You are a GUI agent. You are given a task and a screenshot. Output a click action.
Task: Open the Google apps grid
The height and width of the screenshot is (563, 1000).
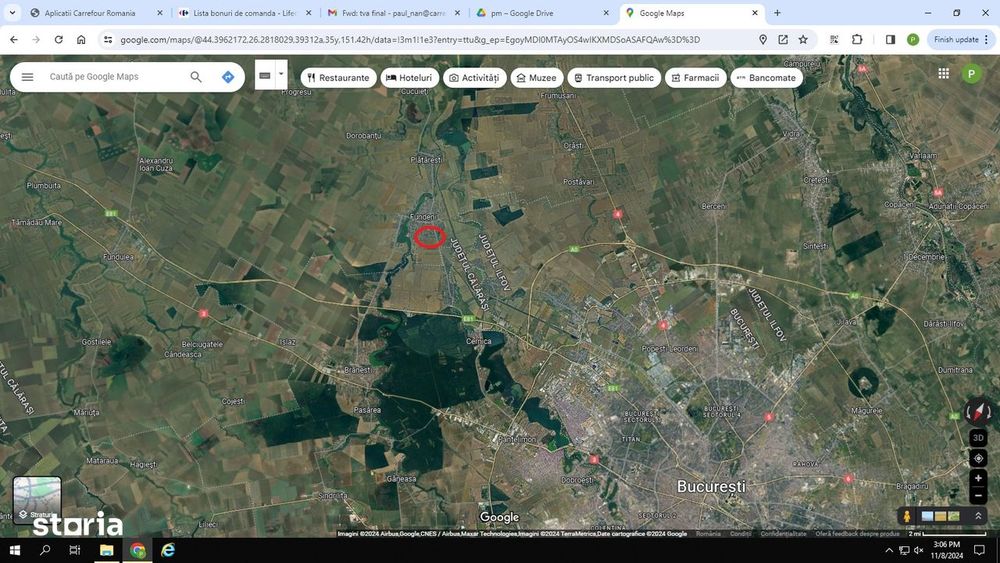point(943,74)
